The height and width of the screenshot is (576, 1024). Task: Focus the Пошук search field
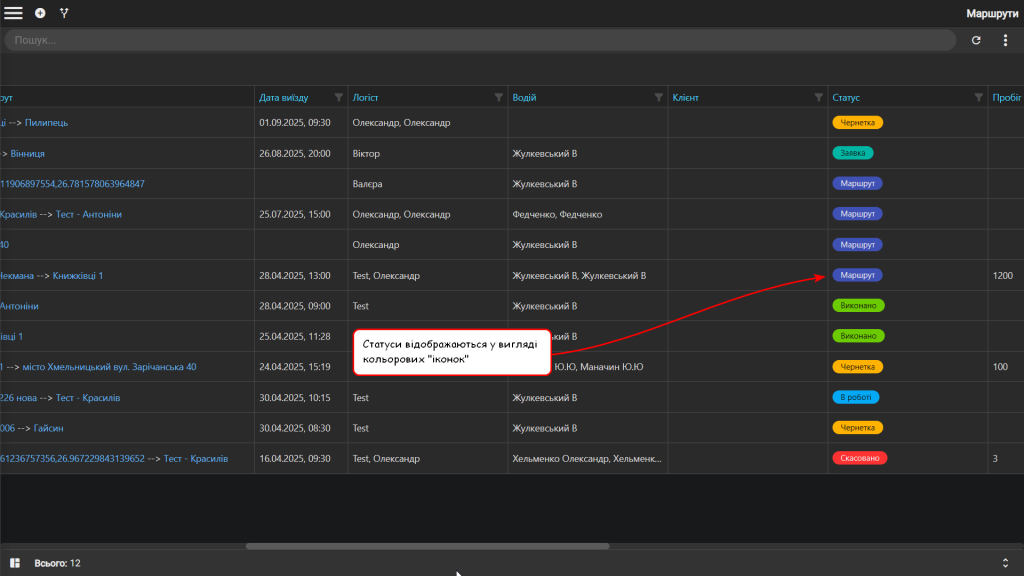[480, 40]
